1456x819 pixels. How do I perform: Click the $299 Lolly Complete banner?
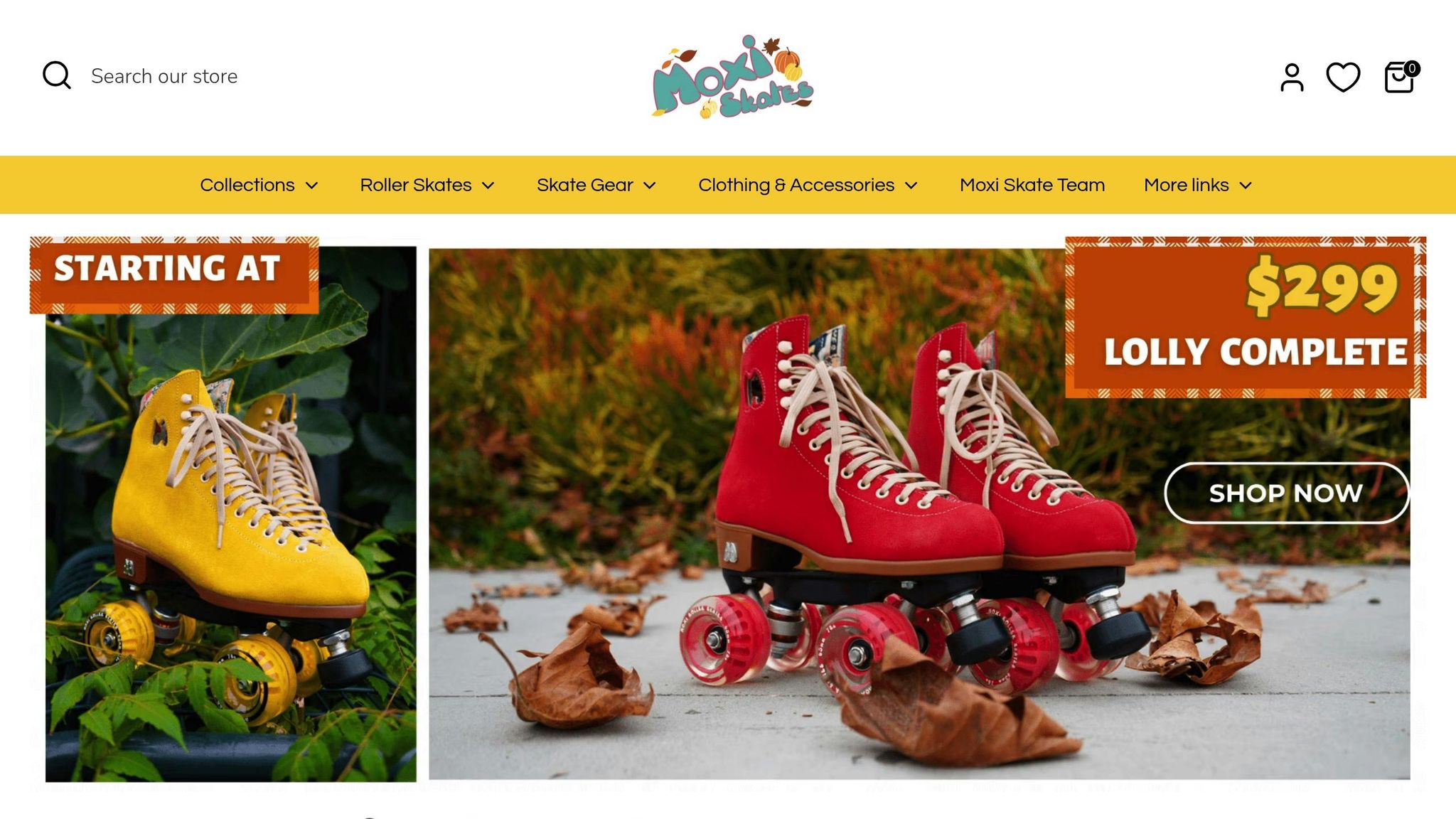(1246, 317)
